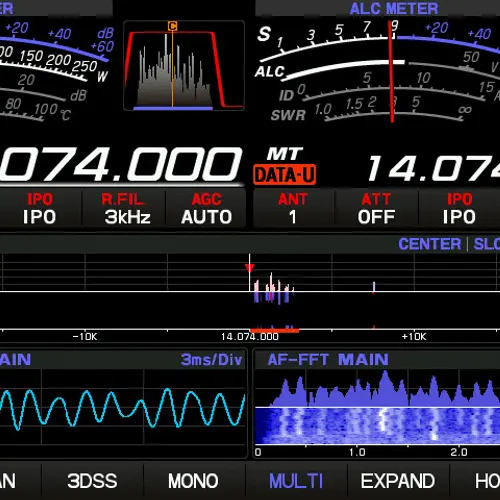Viewport: 500px width, 500px height.
Task: Select CENTER scope mode
Action: point(430,244)
